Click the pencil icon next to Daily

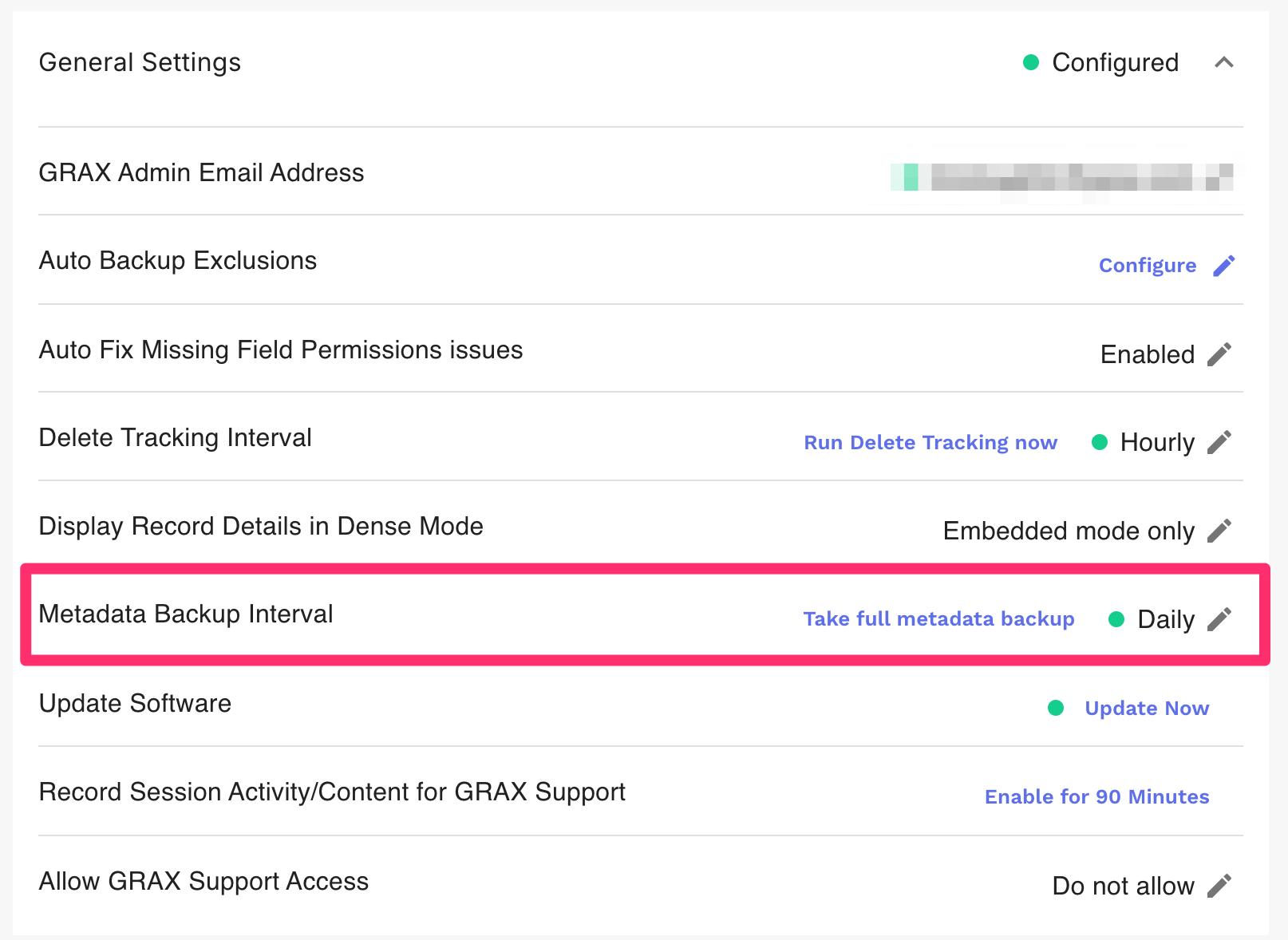coord(1219,619)
